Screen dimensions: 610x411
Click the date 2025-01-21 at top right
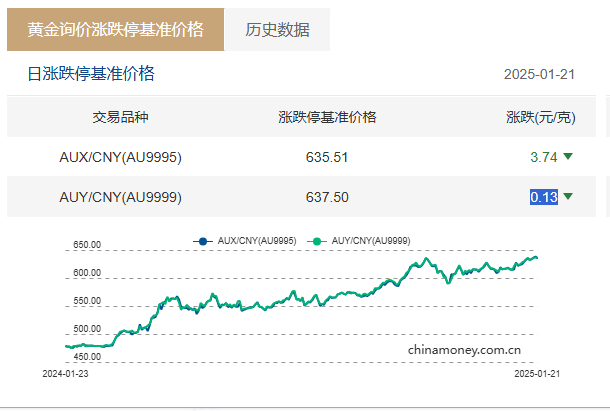click(x=539, y=74)
